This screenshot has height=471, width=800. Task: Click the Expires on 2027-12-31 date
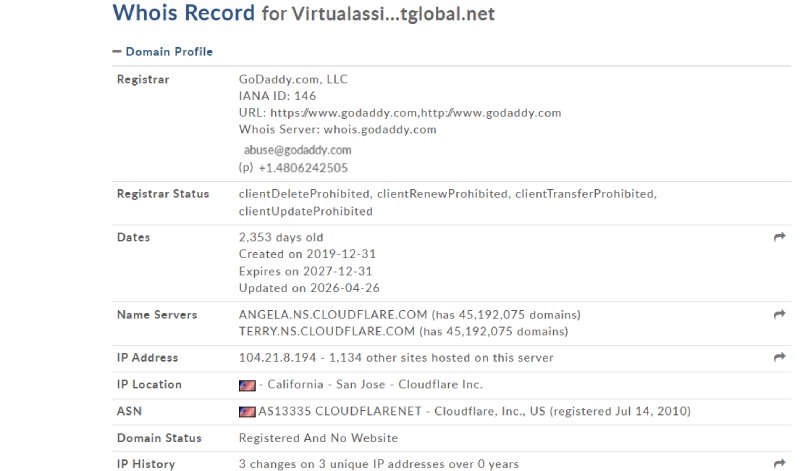pyautogui.click(x=305, y=271)
